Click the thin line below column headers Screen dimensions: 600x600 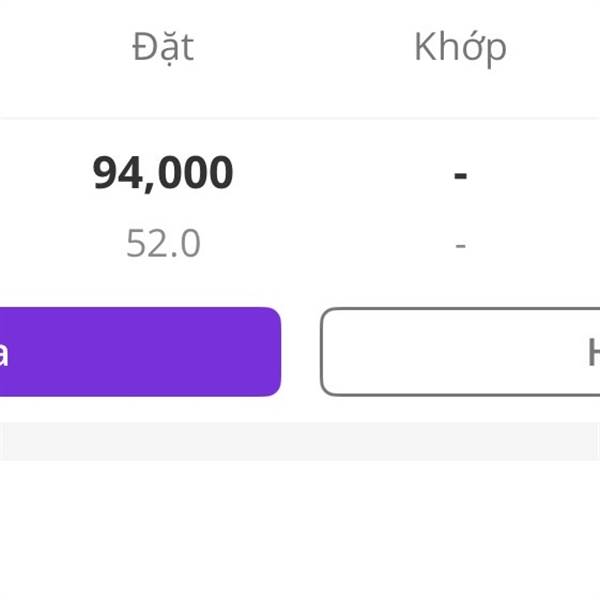[x=300, y=118]
